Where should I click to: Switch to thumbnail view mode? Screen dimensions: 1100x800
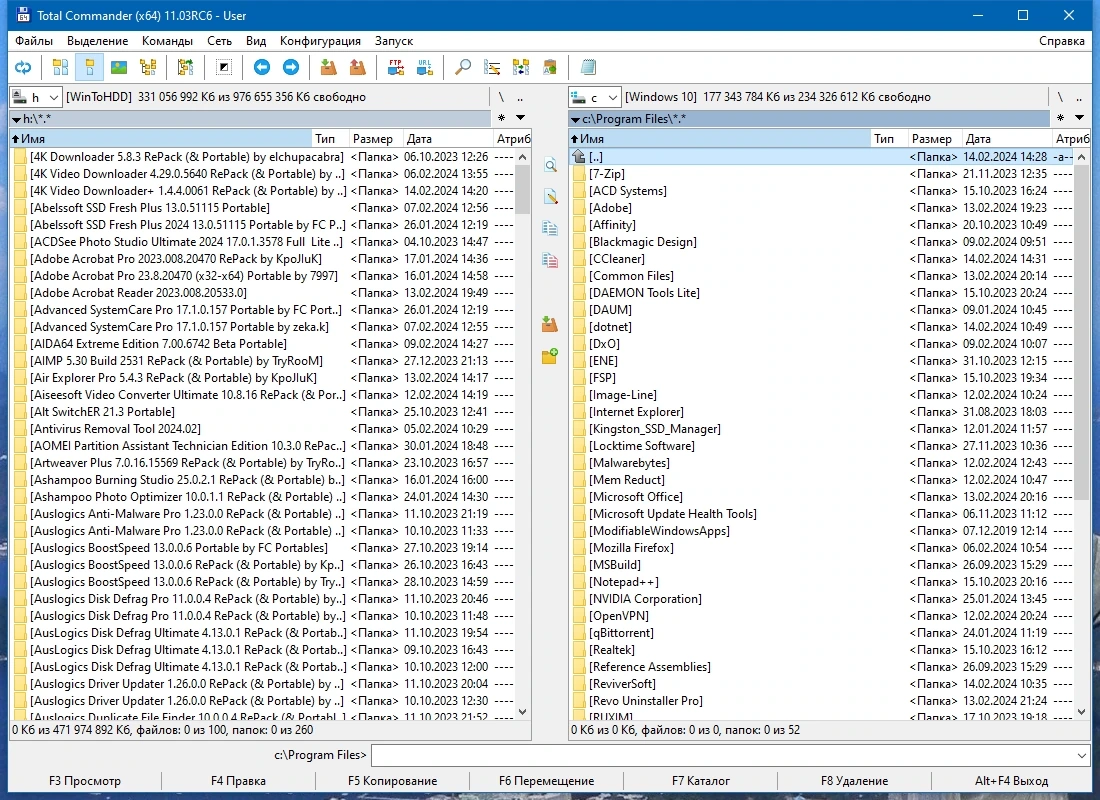coord(119,67)
